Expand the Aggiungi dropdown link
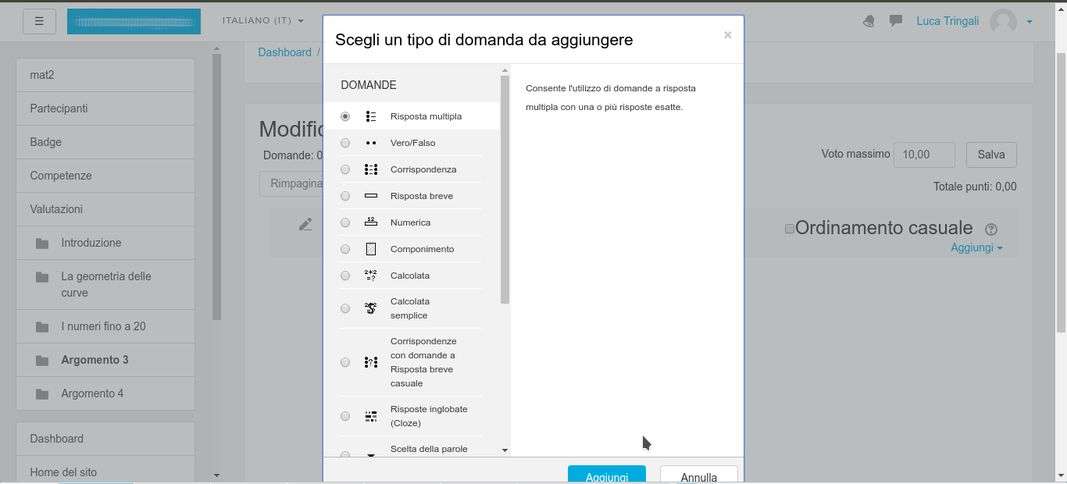The width and height of the screenshot is (1067, 484). tap(976, 248)
